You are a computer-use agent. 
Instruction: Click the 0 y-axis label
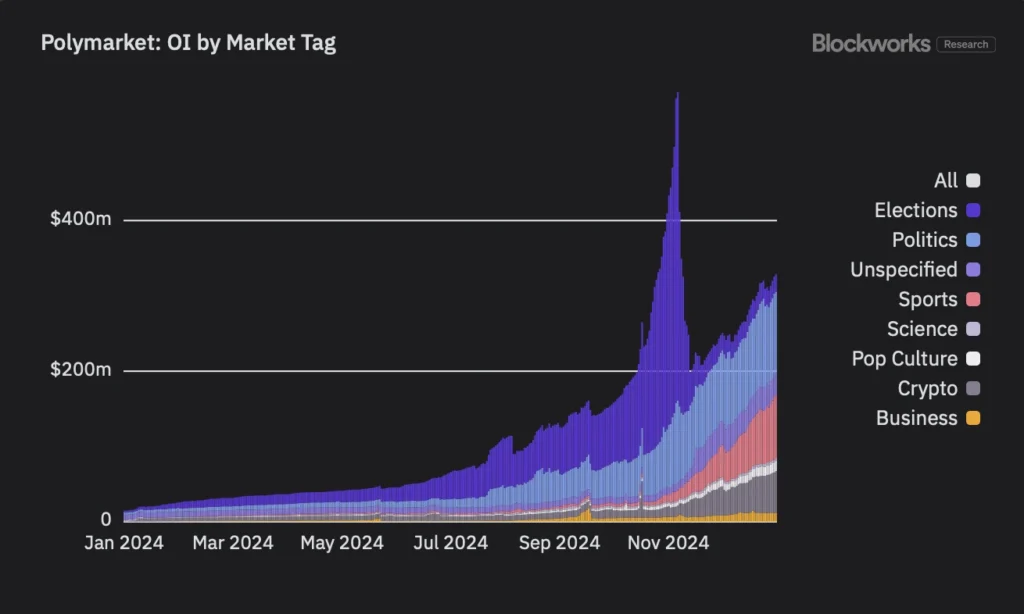(x=106, y=519)
